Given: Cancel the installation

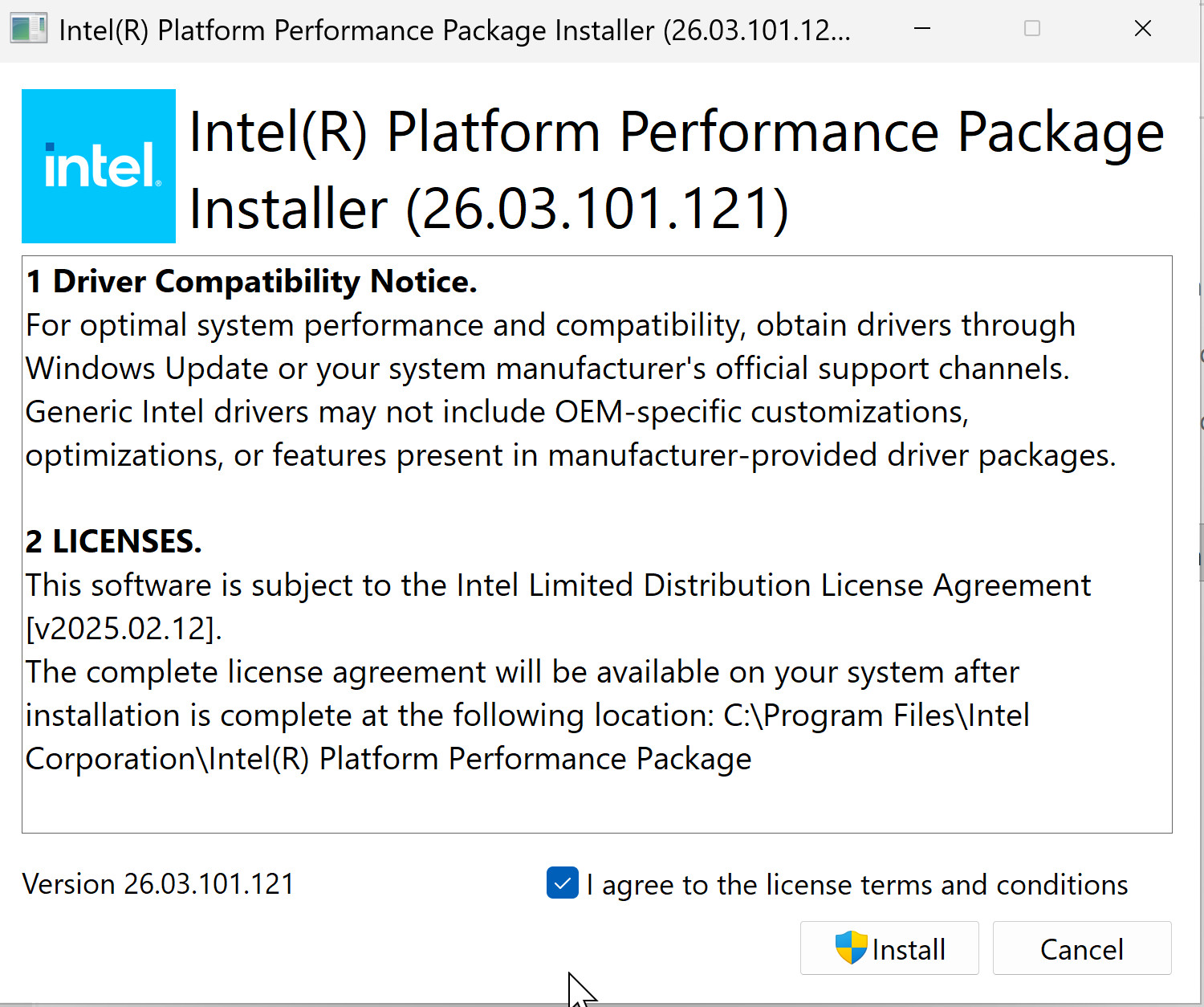Looking at the screenshot, I should coord(1081,949).
